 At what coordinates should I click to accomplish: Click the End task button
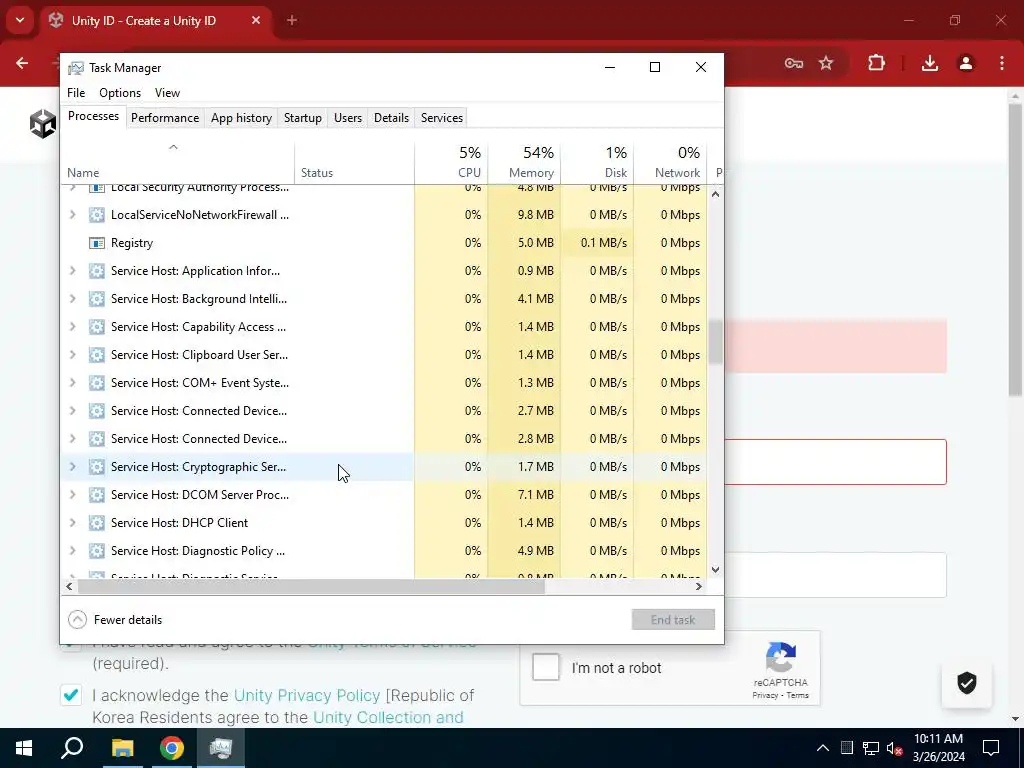click(x=673, y=620)
